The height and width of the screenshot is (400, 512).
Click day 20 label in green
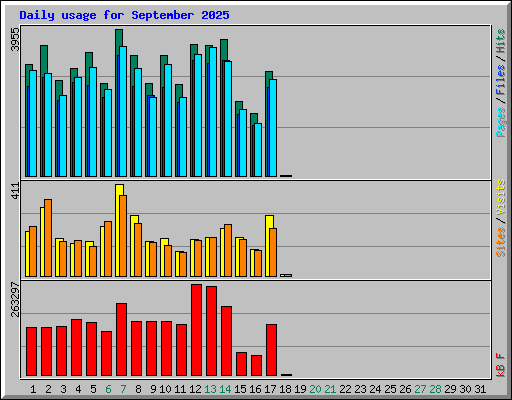click(315, 389)
